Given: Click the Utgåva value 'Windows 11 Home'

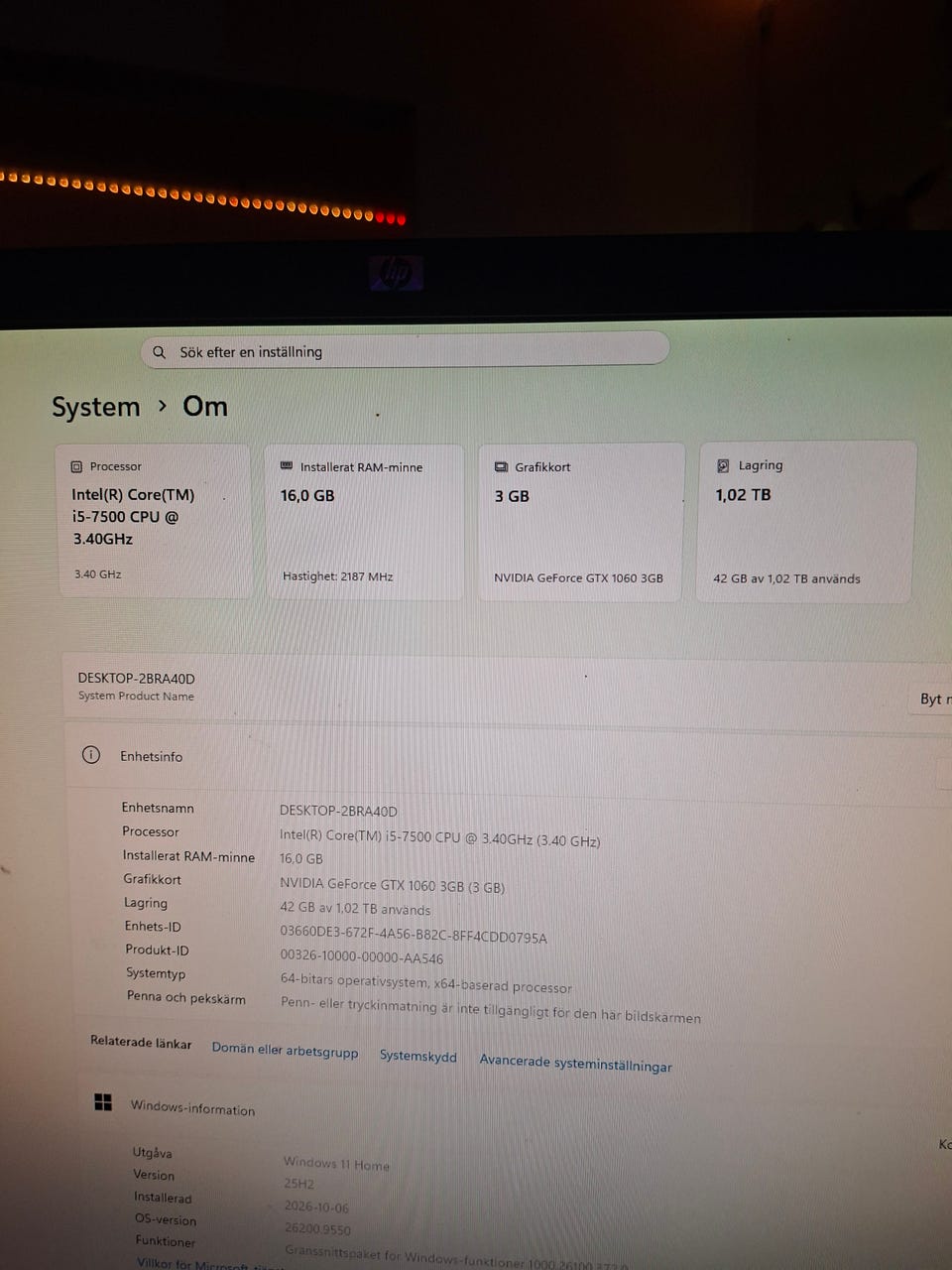Looking at the screenshot, I should (x=336, y=1164).
